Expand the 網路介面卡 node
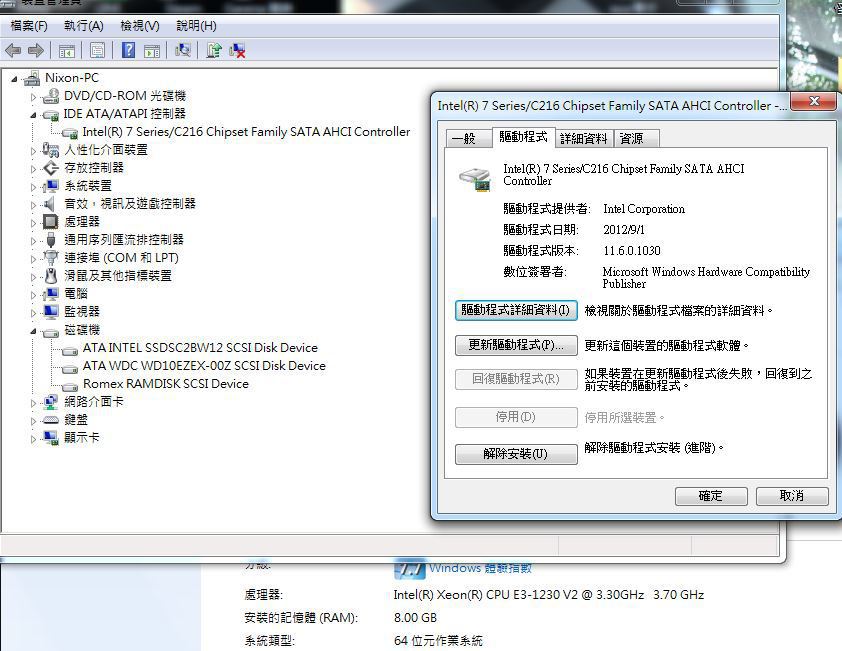 coord(33,403)
